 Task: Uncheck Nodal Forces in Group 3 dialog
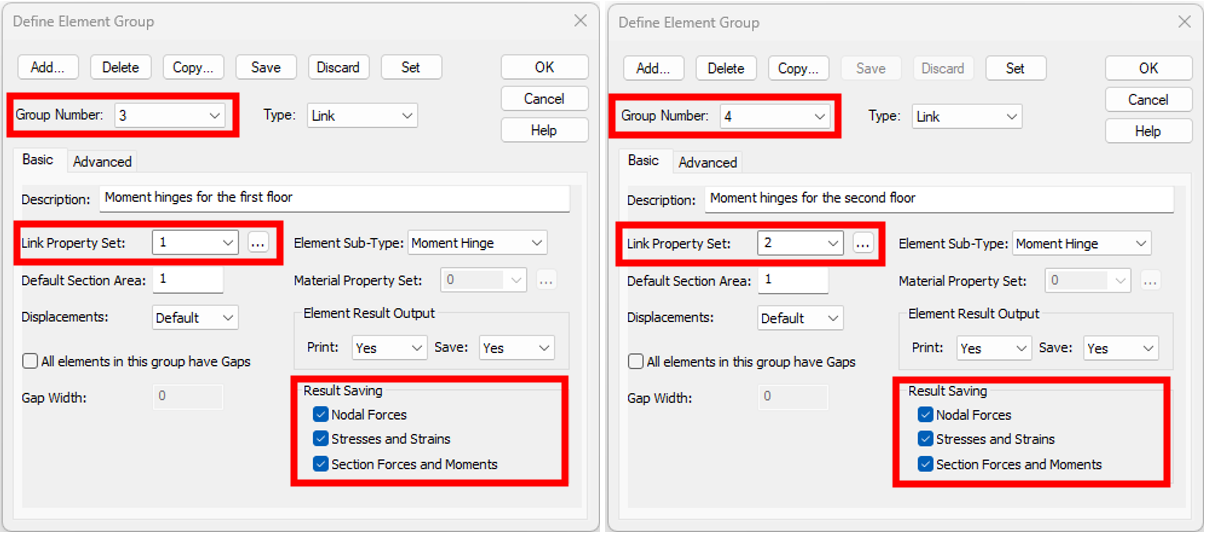[x=321, y=414]
